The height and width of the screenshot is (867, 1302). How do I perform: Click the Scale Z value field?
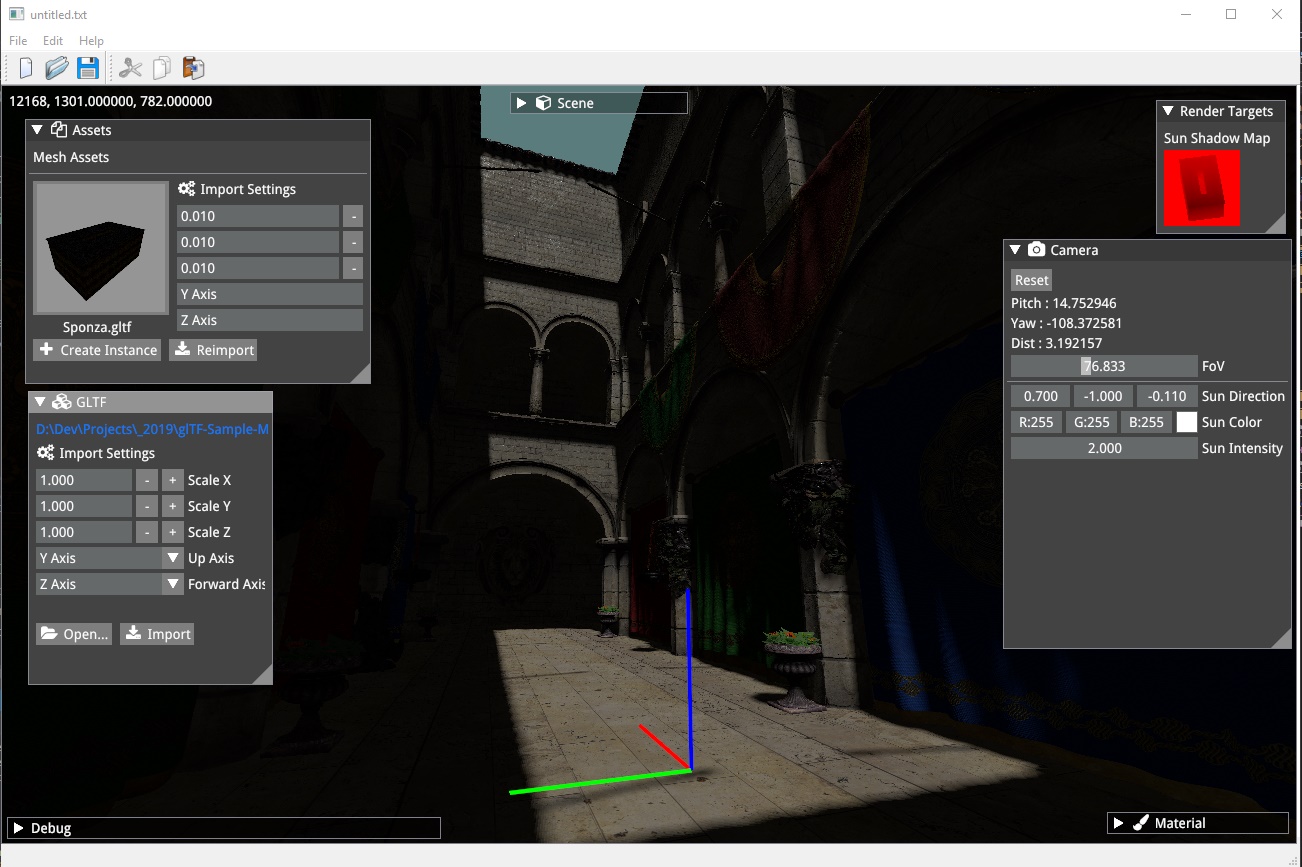coord(84,532)
